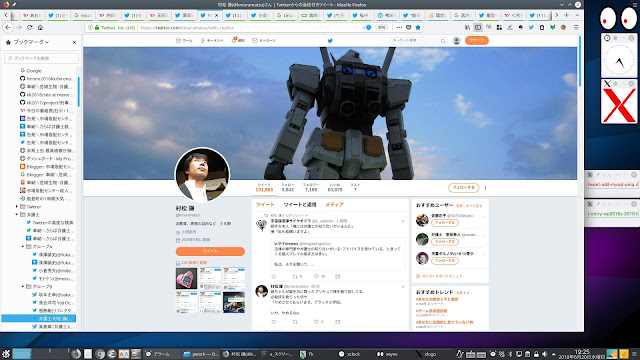Click the Twitter bird logo in the top navigation
This screenshot has width=640, height=360.
[x=330, y=40]
